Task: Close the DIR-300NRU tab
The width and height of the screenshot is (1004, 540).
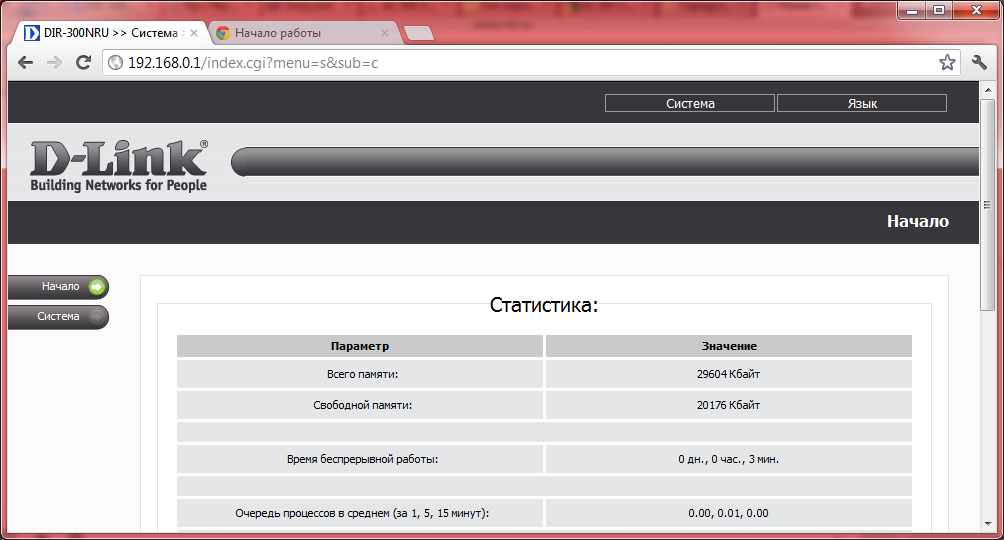Action: point(194,33)
